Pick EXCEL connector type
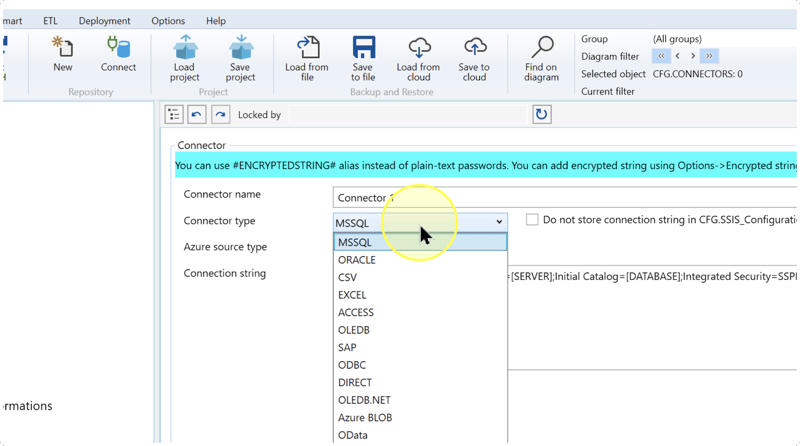 pos(420,295)
